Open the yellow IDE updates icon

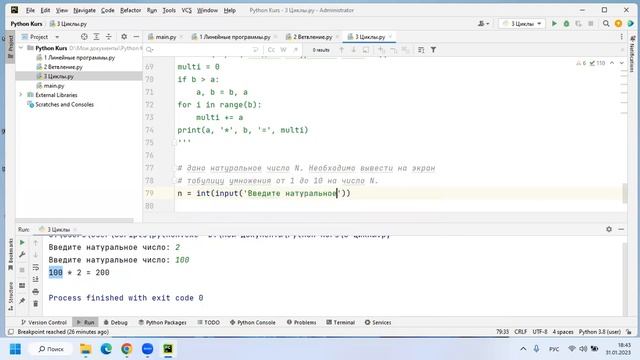618,24
